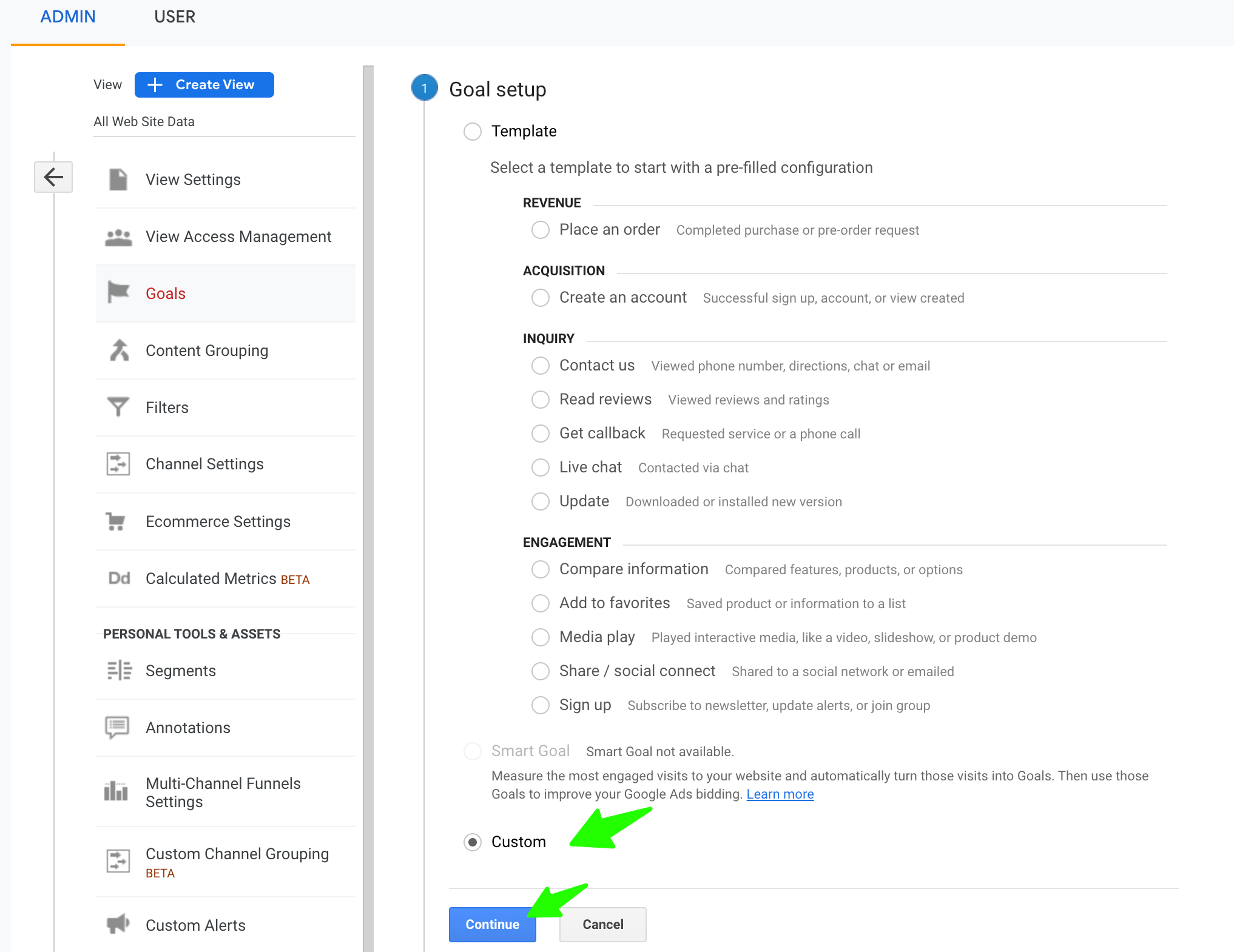Click the people icon for View Access Management
This screenshot has height=952, width=1234.
click(118, 237)
